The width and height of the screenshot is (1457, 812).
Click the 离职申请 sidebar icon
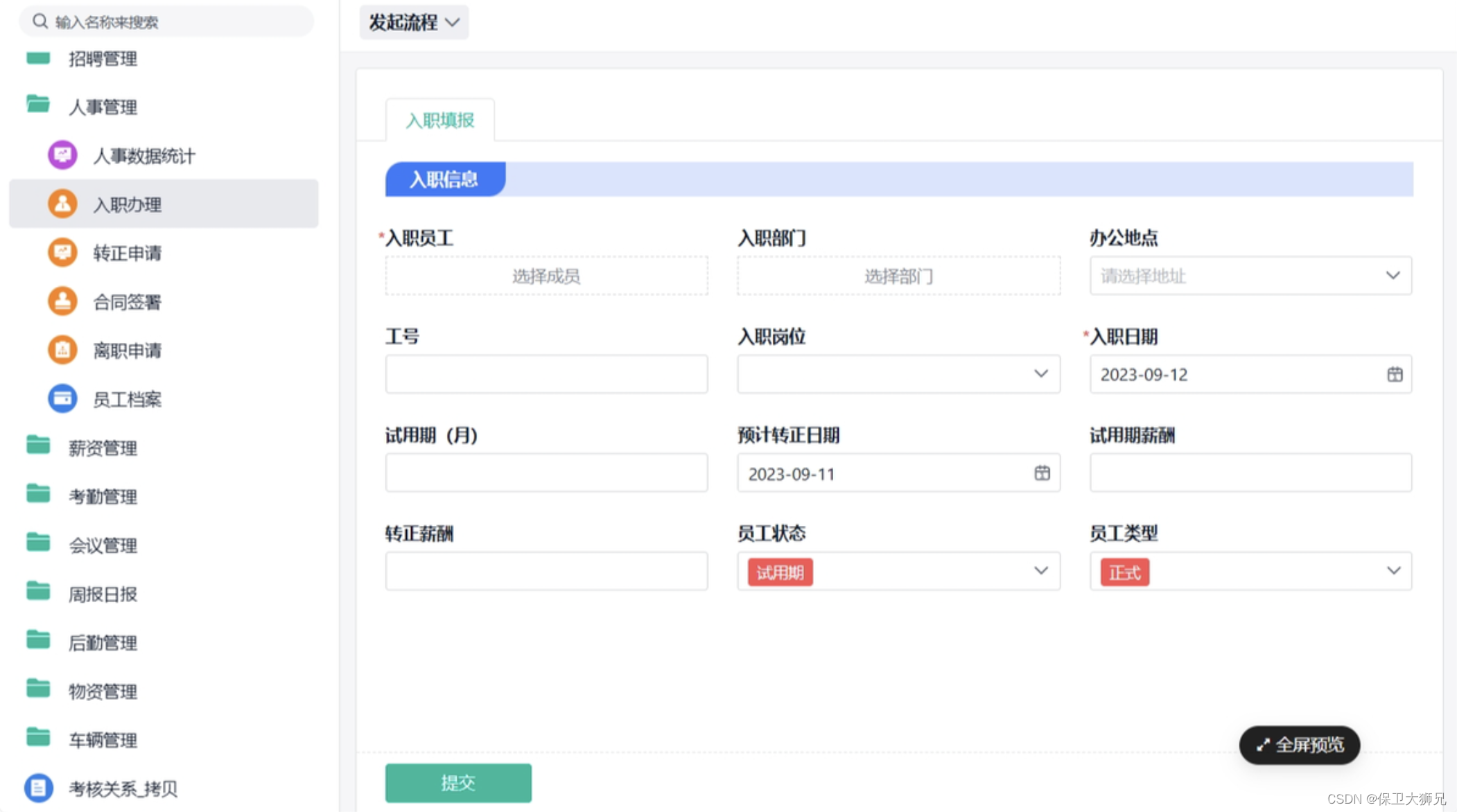click(62, 351)
